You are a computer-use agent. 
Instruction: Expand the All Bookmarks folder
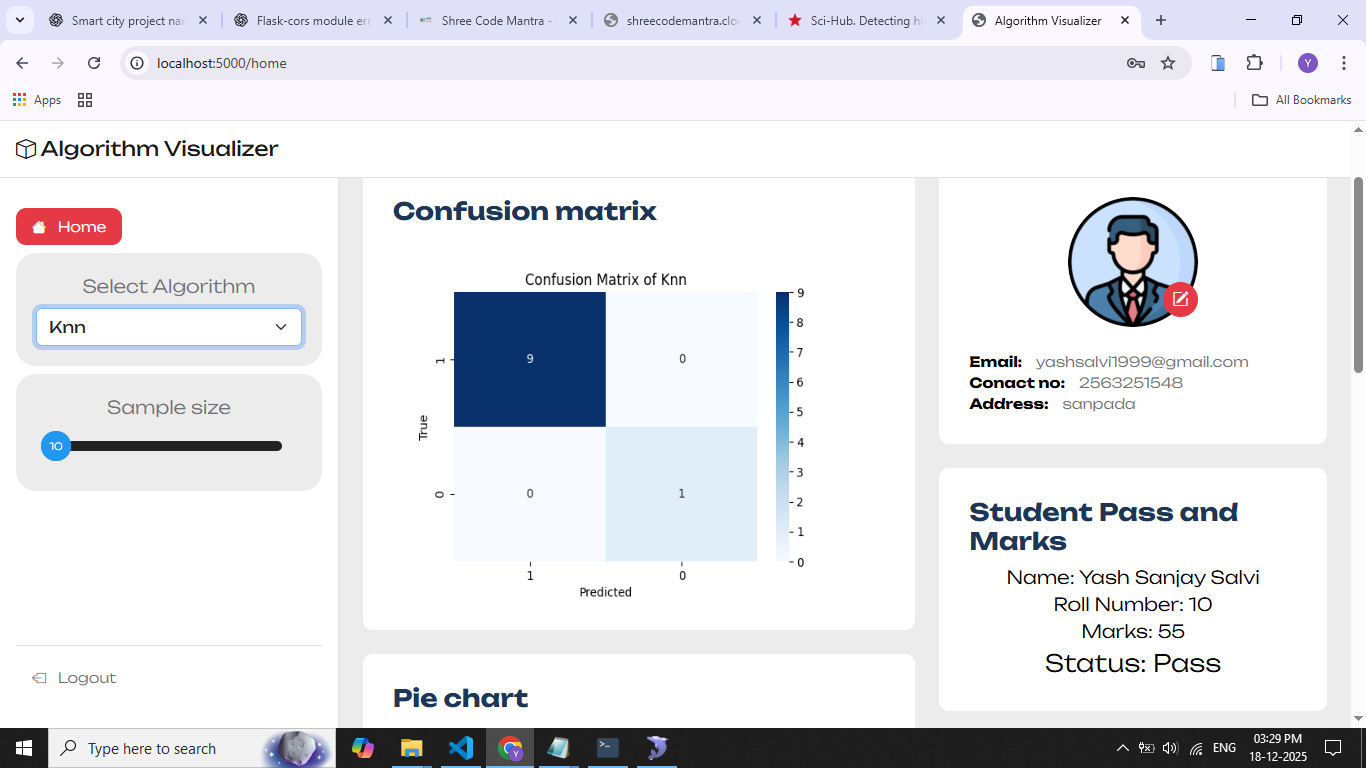click(x=1300, y=99)
